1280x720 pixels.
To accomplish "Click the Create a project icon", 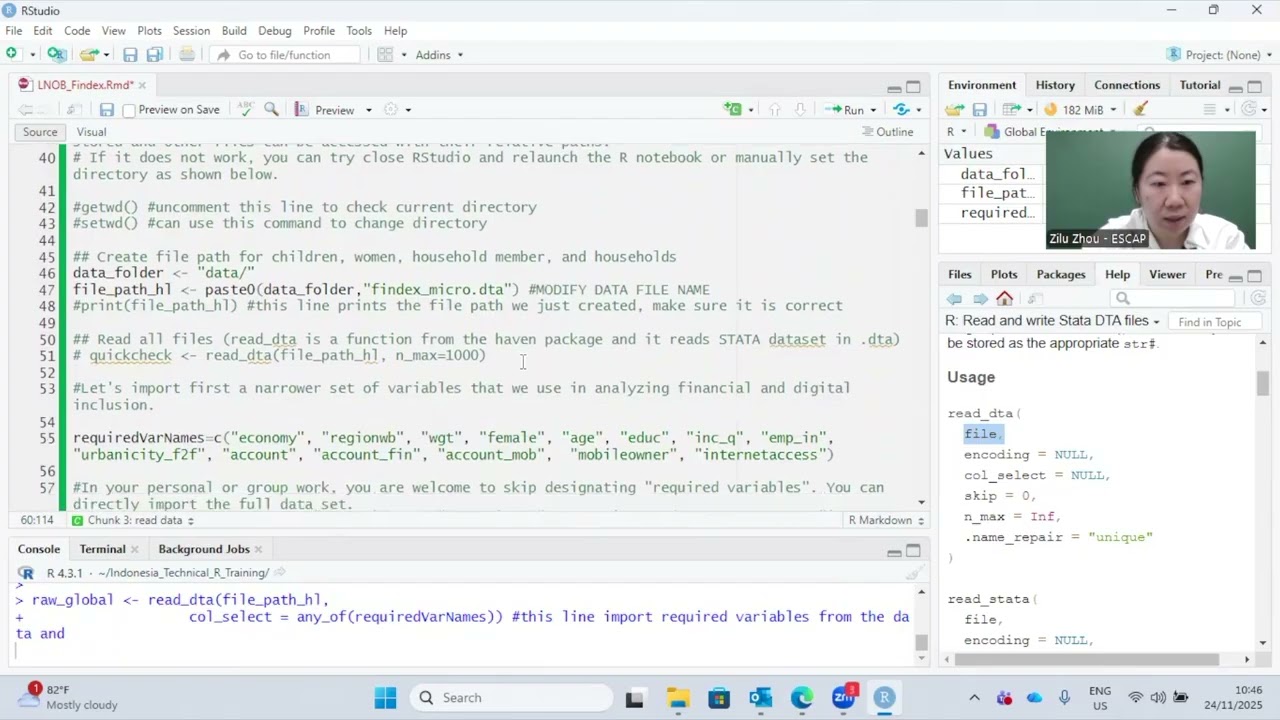I will (x=57, y=54).
